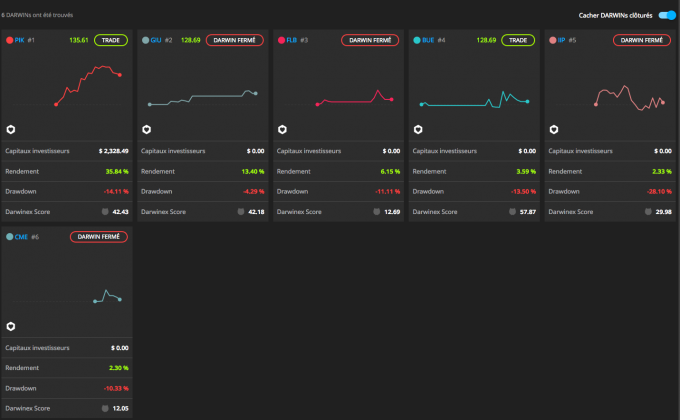Viewport: 680px width, 420px height.
Task: Click IIP drawdown value -28.10 %
Action: (x=659, y=191)
